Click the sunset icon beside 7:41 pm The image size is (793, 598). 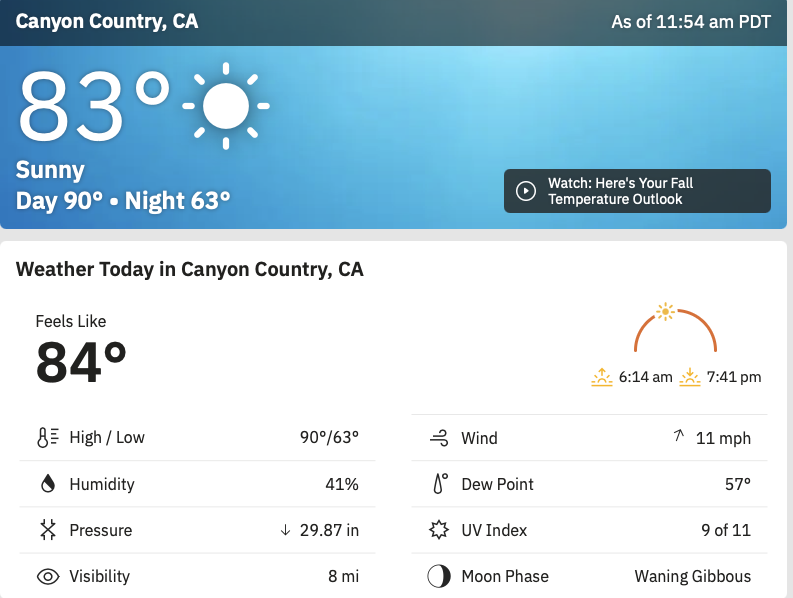click(690, 377)
